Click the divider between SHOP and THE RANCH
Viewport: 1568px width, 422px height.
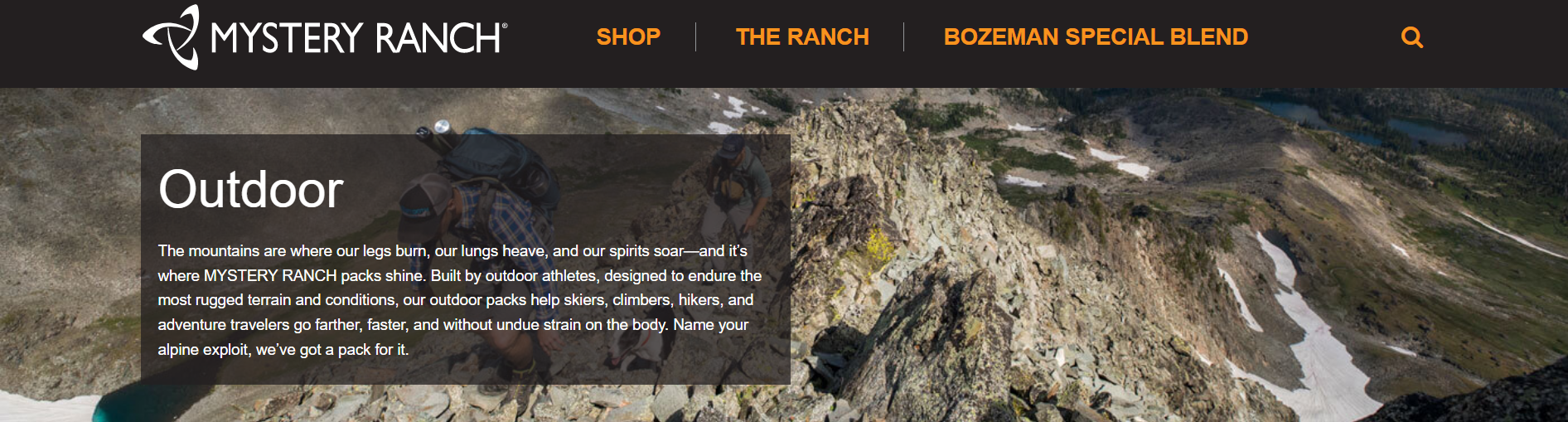(696, 37)
